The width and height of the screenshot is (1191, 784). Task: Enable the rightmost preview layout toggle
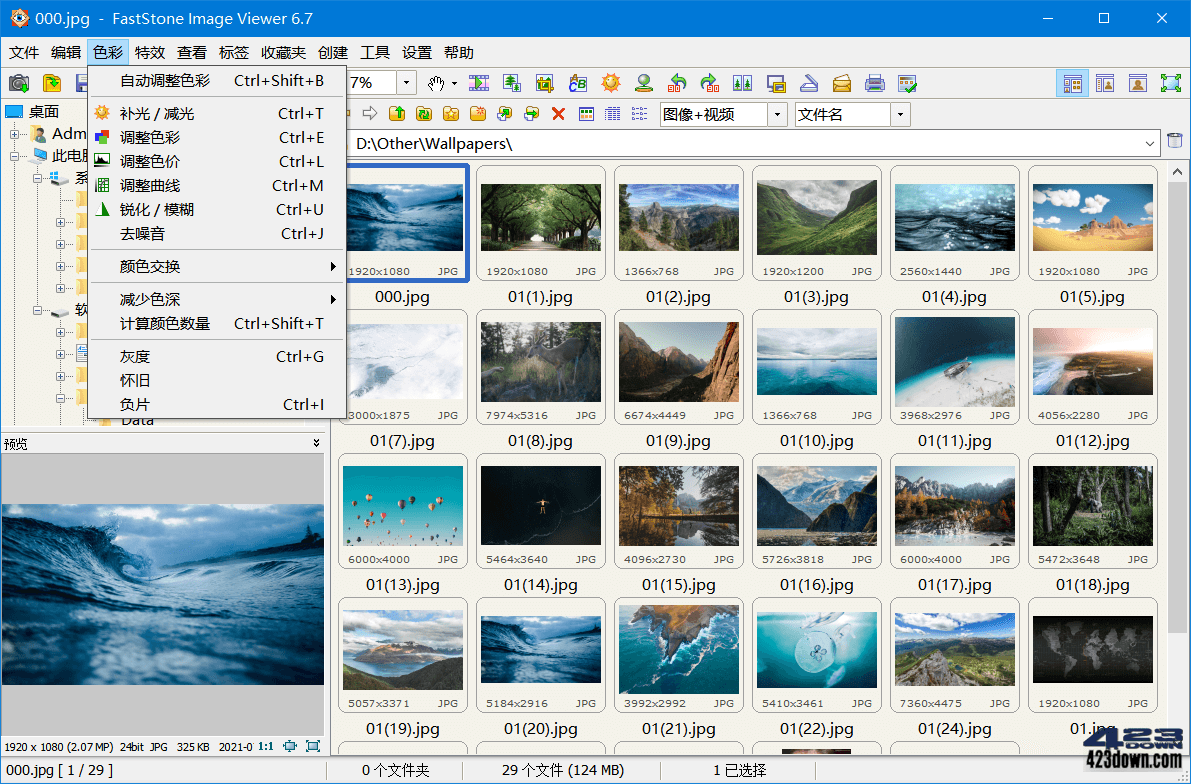tap(1137, 83)
